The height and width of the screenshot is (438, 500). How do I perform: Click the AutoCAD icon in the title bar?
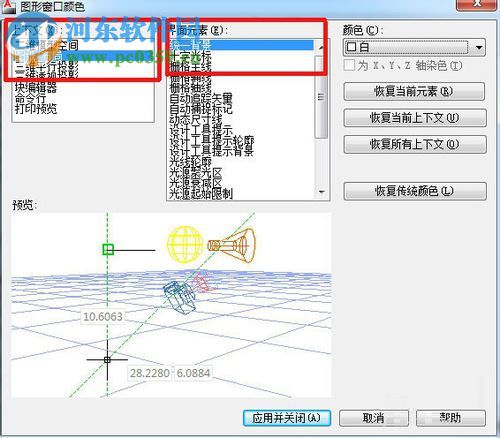coord(8,6)
